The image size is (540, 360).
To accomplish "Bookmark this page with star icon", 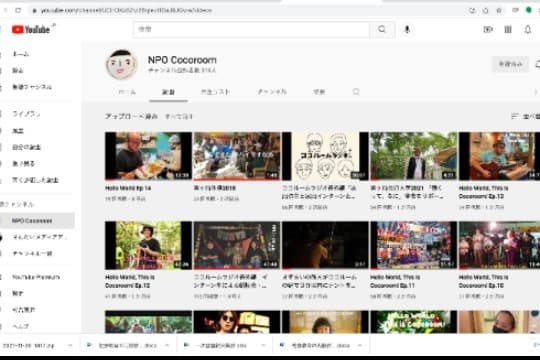I will [499, 10].
